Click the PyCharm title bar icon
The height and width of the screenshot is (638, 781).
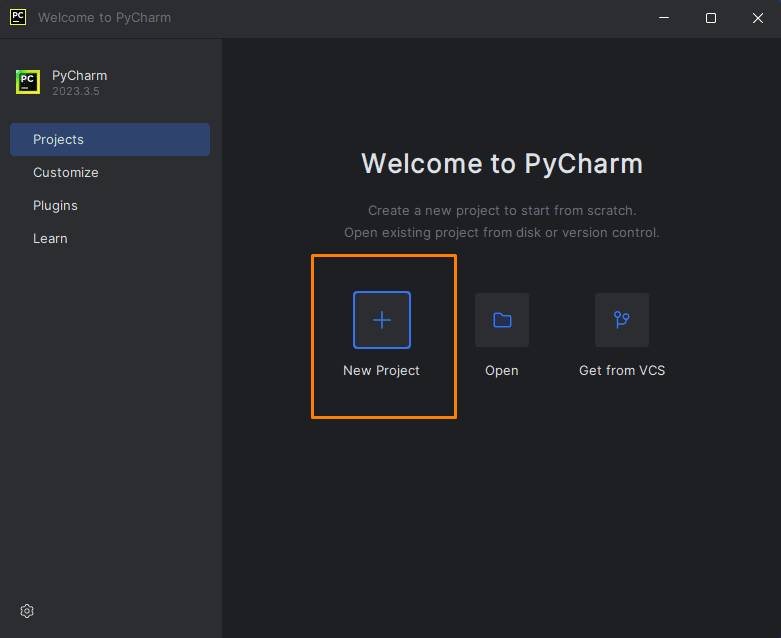coord(18,17)
